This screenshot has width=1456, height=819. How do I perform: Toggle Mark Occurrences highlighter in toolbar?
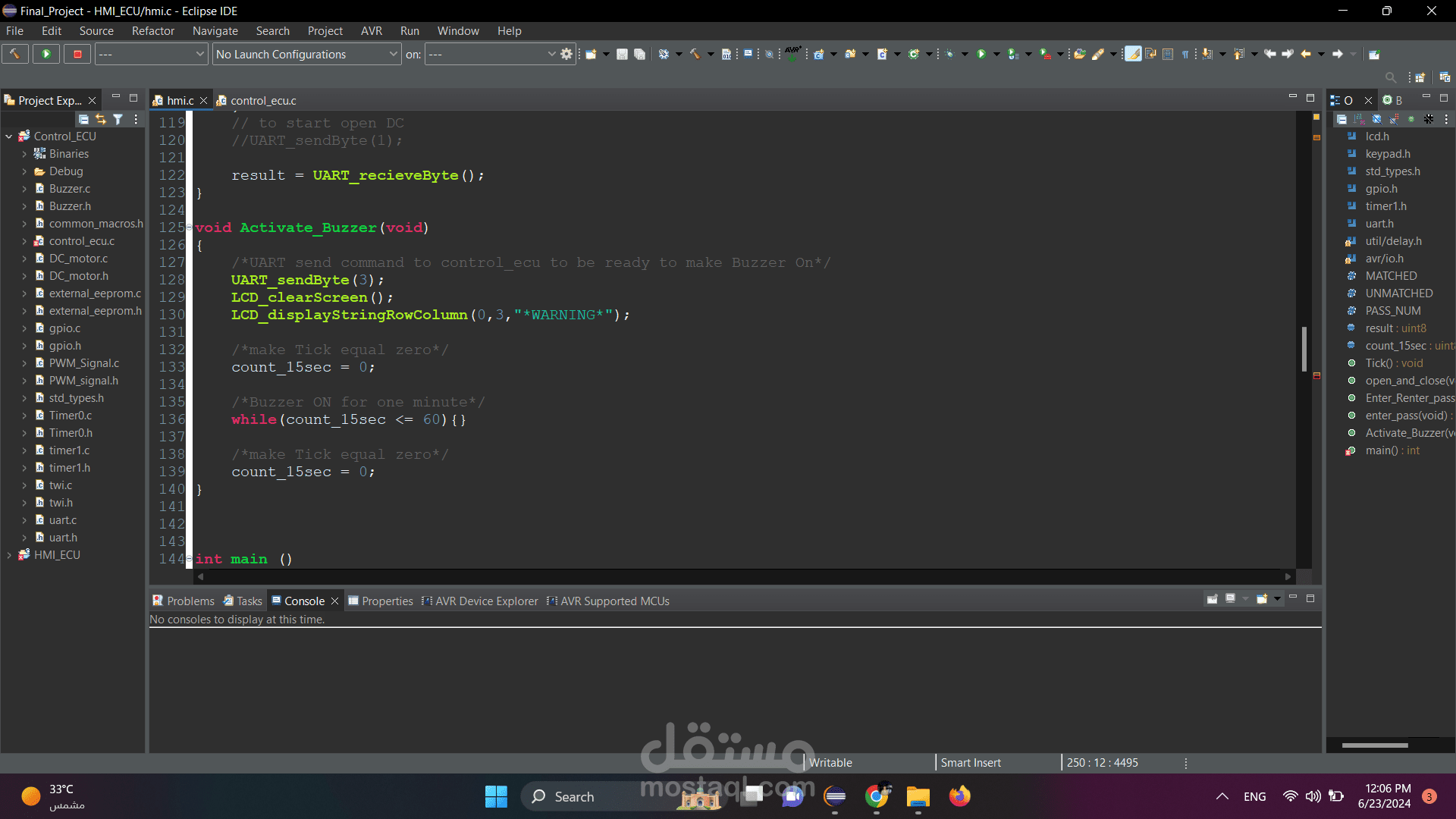pyautogui.click(x=1133, y=54)
